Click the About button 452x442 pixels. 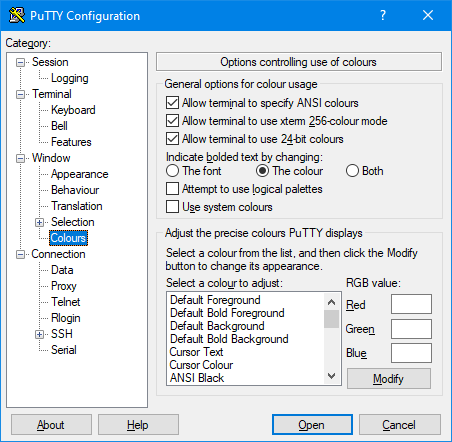[x=51, y=425]
